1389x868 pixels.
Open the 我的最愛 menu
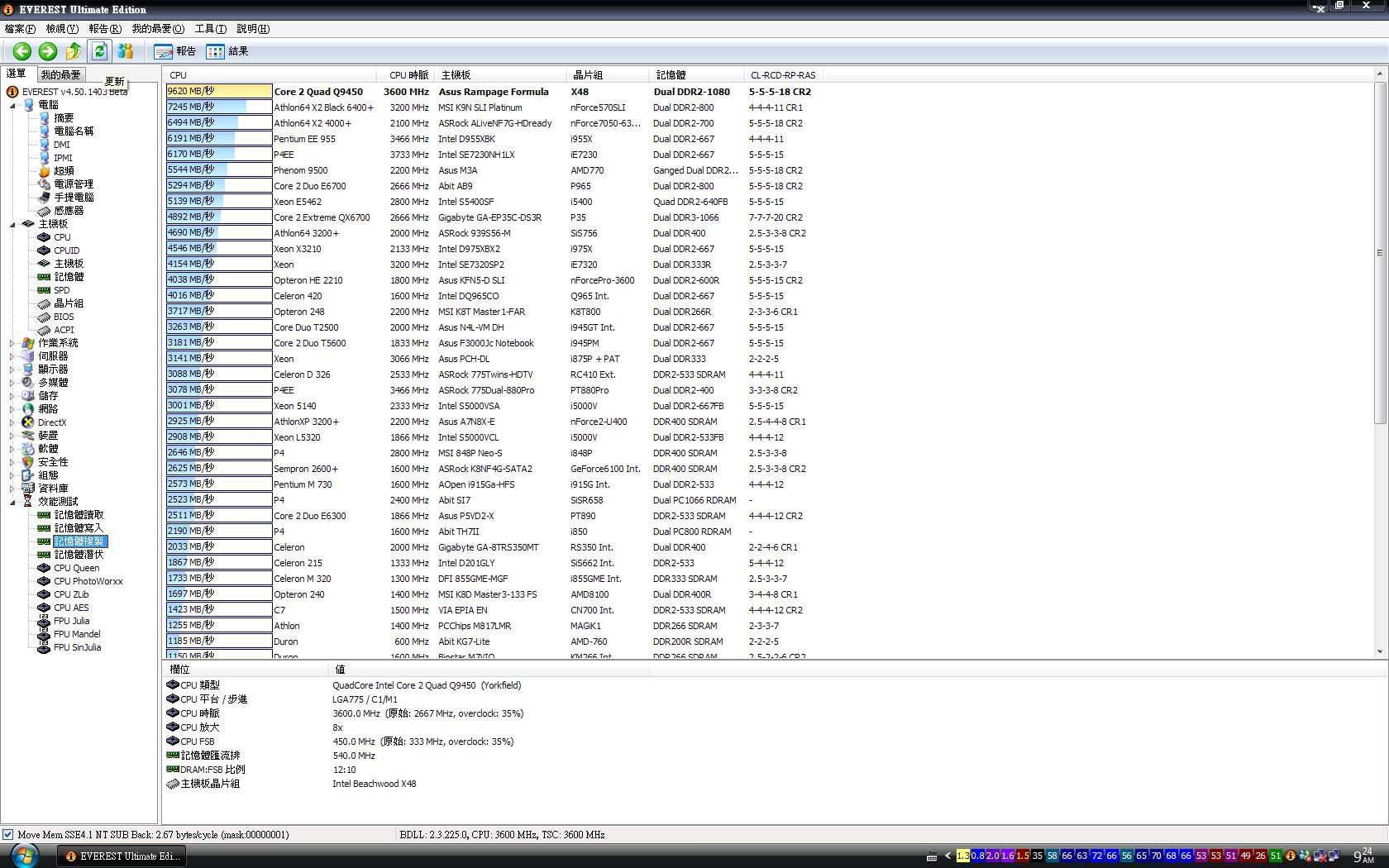(158, 29)
